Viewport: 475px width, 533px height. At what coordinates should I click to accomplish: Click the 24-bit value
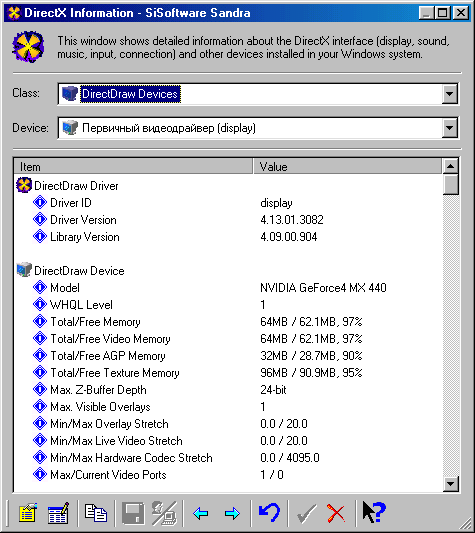(x=273, y=390)
